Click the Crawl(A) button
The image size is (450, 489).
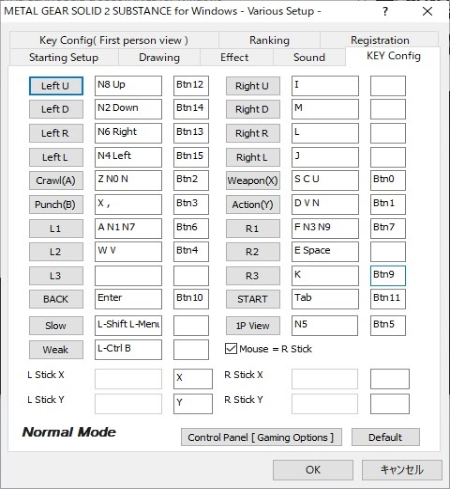(x=56, y=181)
